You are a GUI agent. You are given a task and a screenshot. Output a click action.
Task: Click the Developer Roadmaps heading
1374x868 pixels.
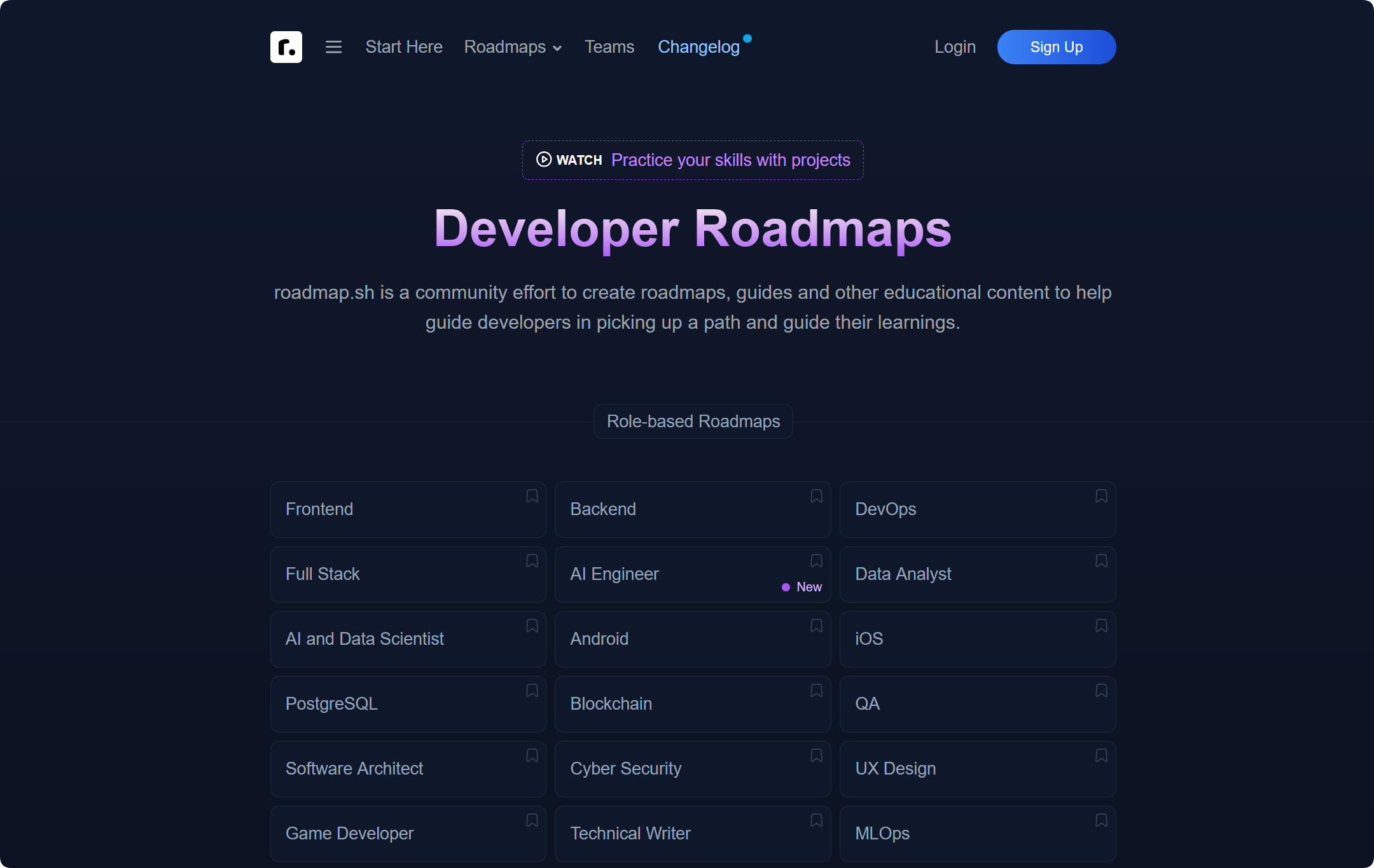(x=693, y=229)
